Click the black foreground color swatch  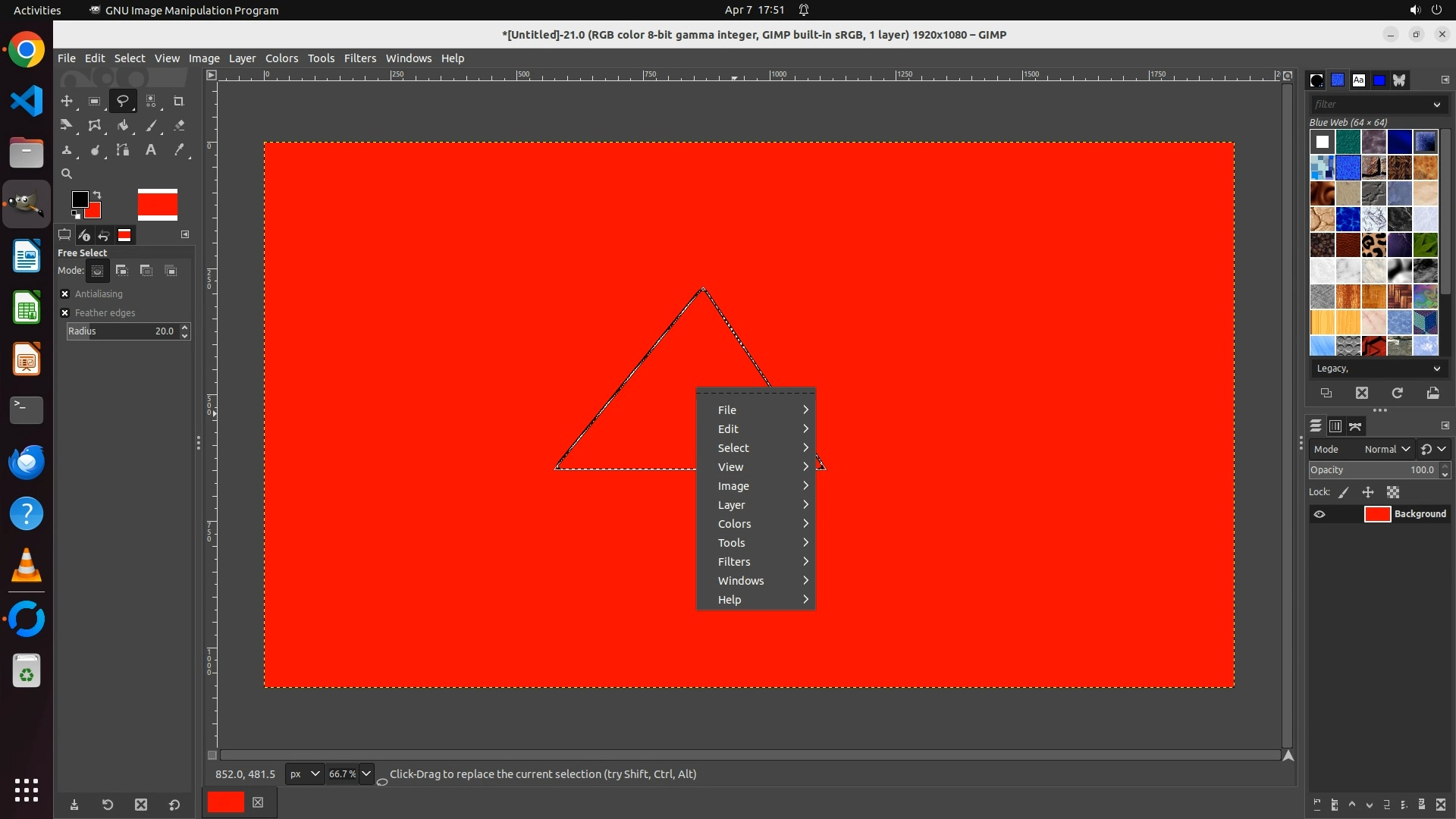click(79, 199)
